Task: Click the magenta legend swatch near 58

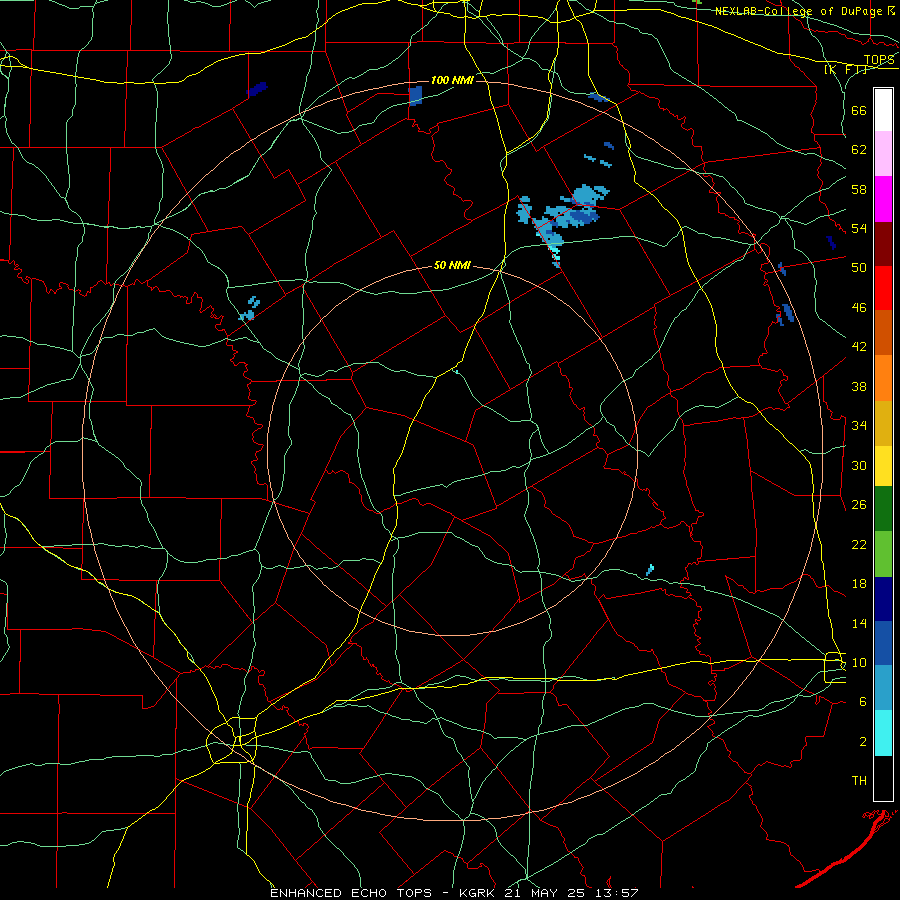Action: (x=883, y=199)
